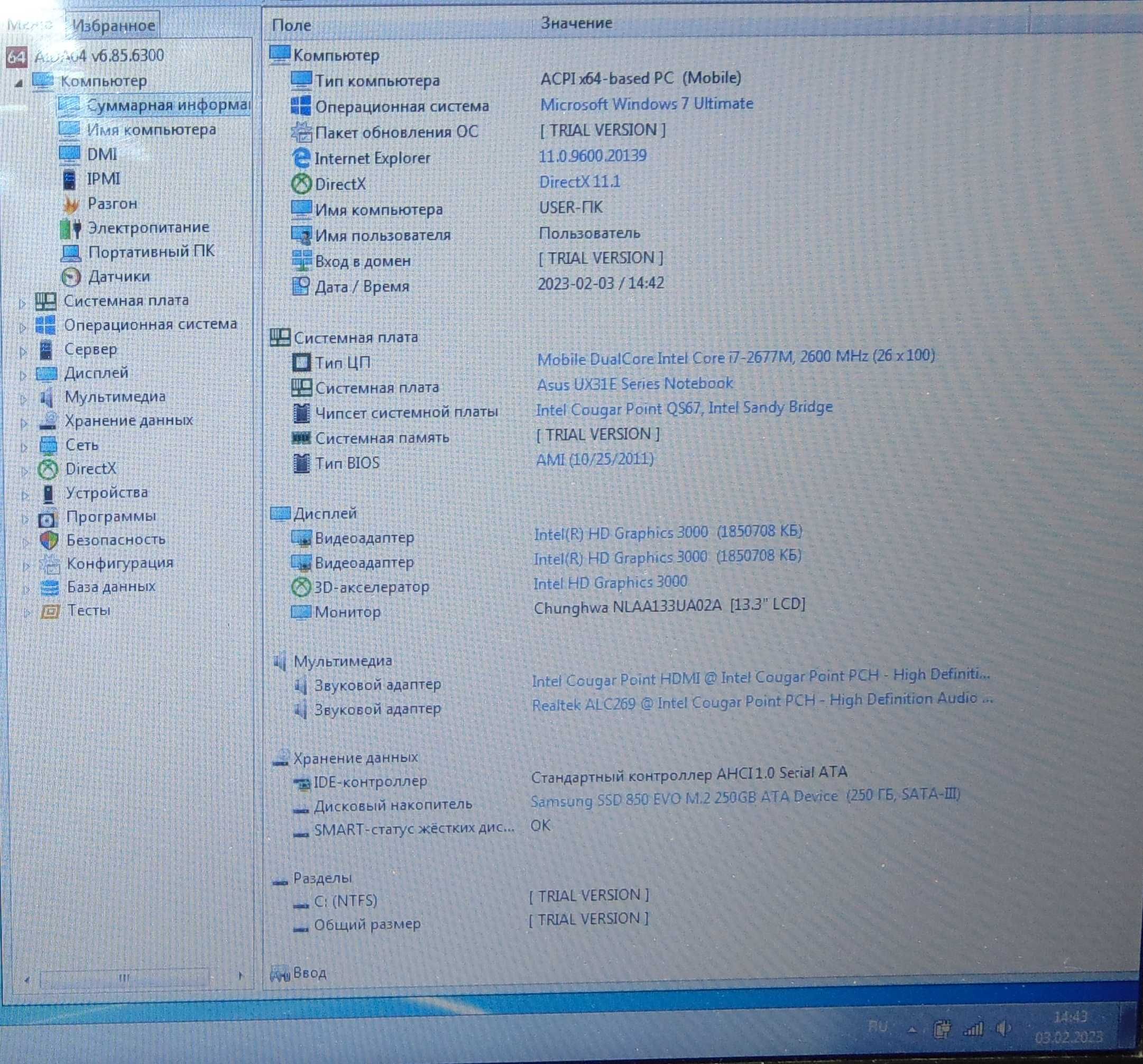Open the Электропитание battery icon
The height and width of the screenshot is (1064, 1143).
[71, 228]
